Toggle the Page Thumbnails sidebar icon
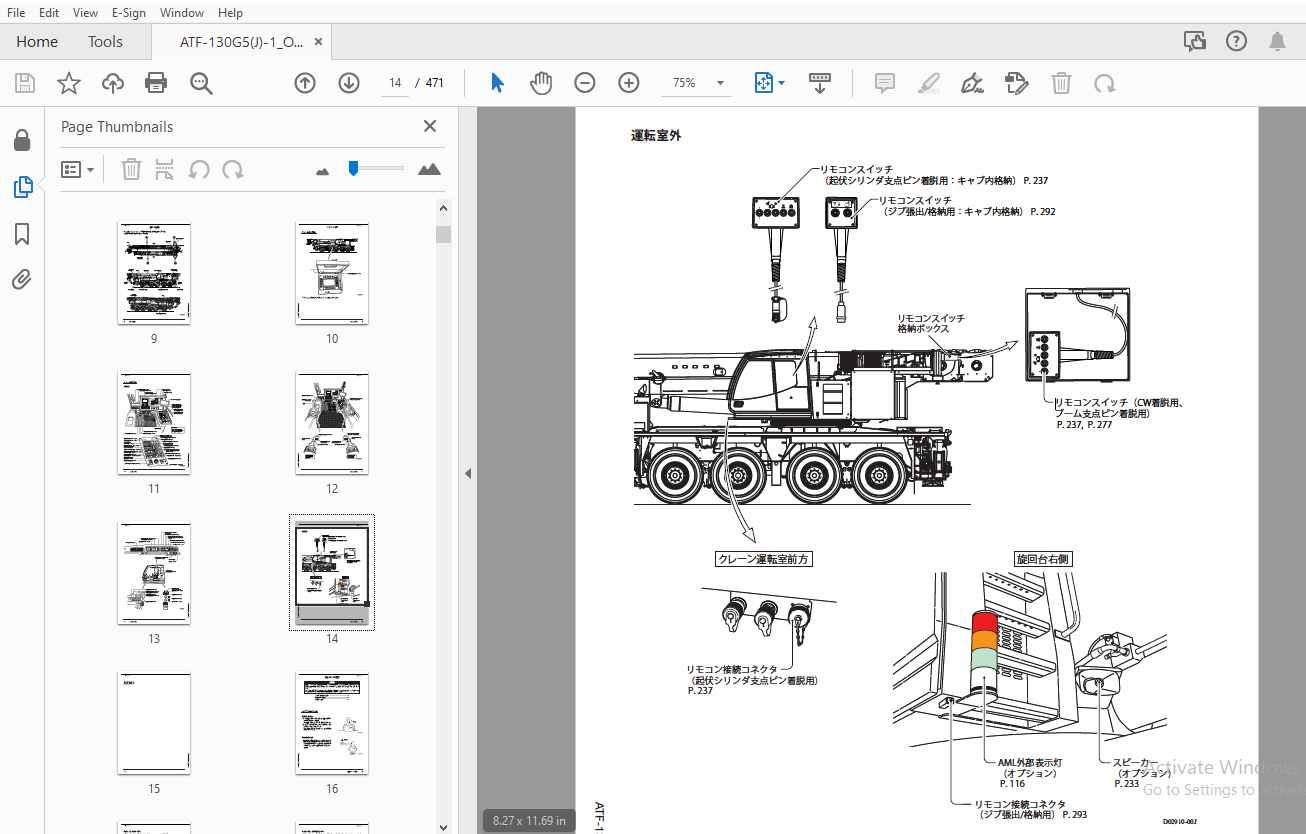The width and height of the screenshot is (1306, 834). tap(22, 186)
